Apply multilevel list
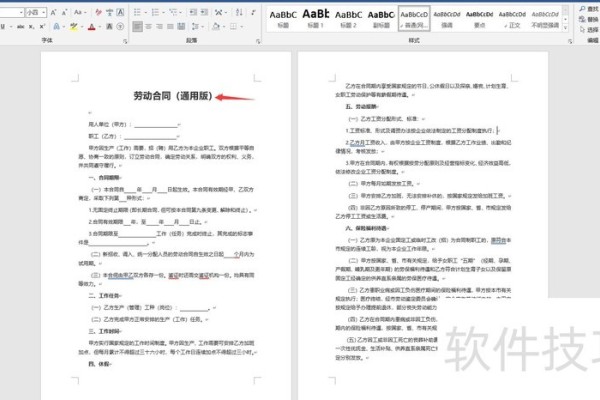Screen dimensions: 600x400 [x=173, y=13]
